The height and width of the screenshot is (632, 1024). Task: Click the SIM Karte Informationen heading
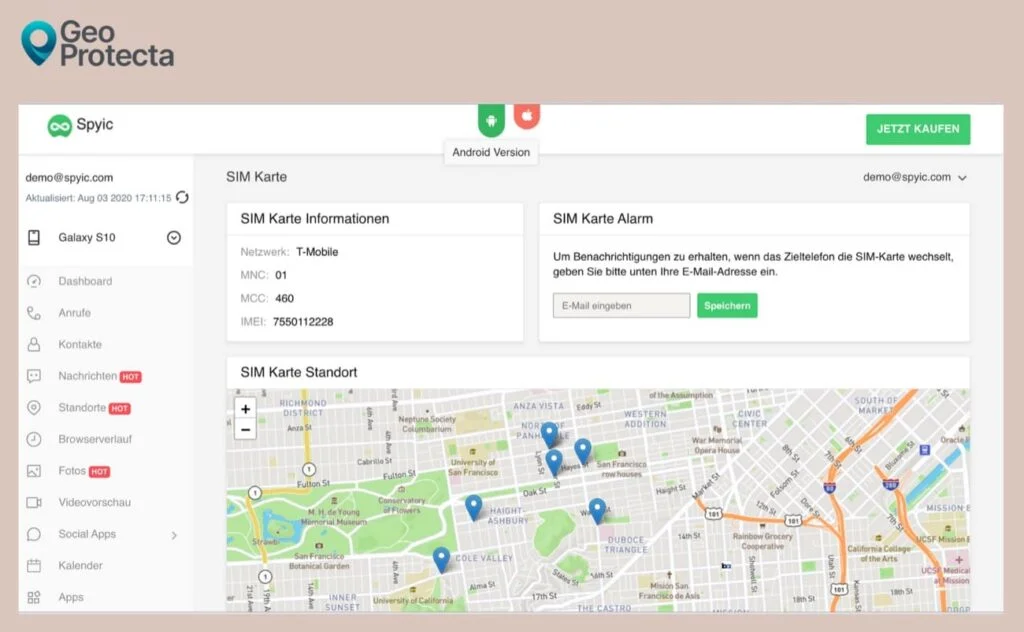pos(315,219)
